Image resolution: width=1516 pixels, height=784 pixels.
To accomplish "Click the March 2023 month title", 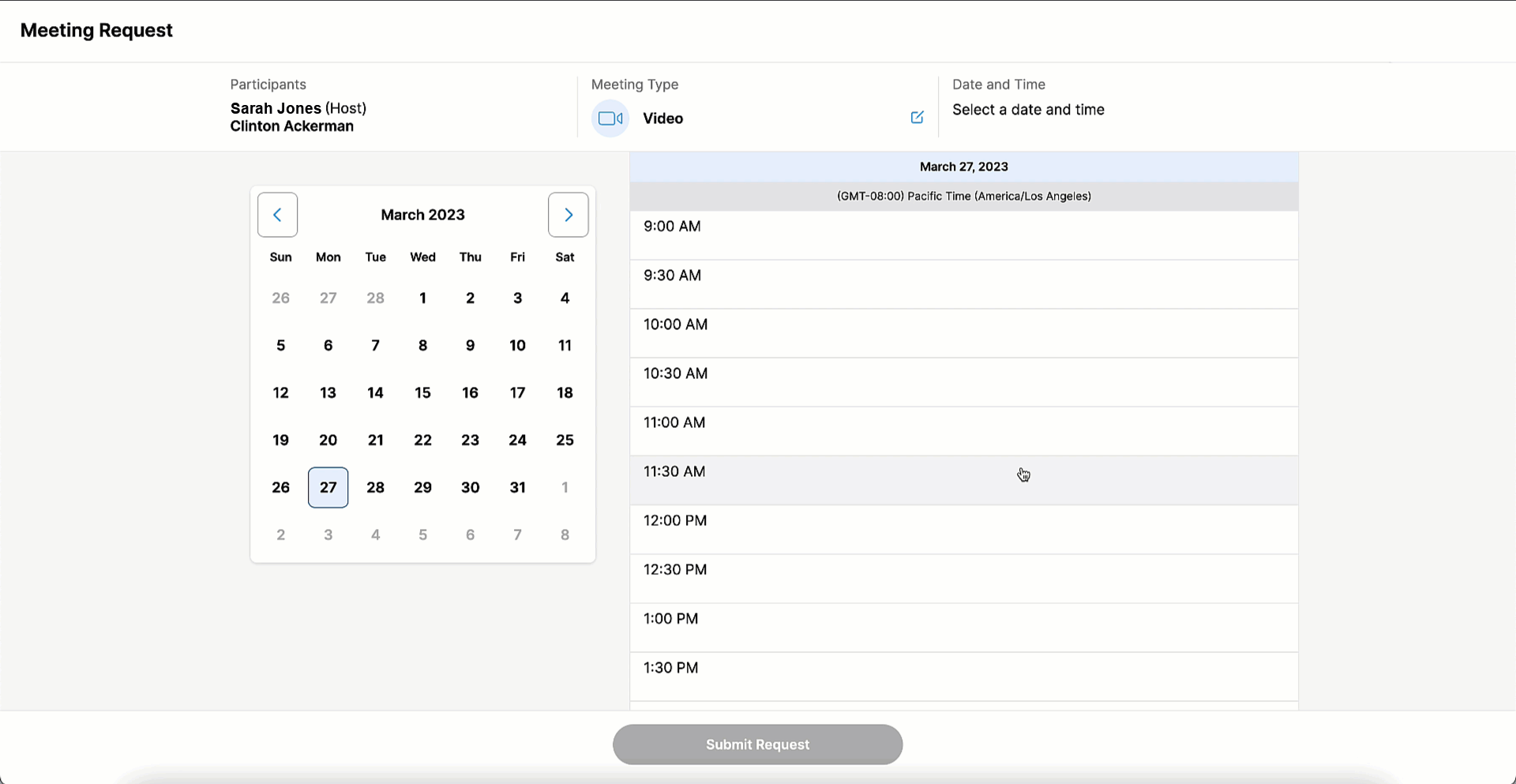I will 422,215.
